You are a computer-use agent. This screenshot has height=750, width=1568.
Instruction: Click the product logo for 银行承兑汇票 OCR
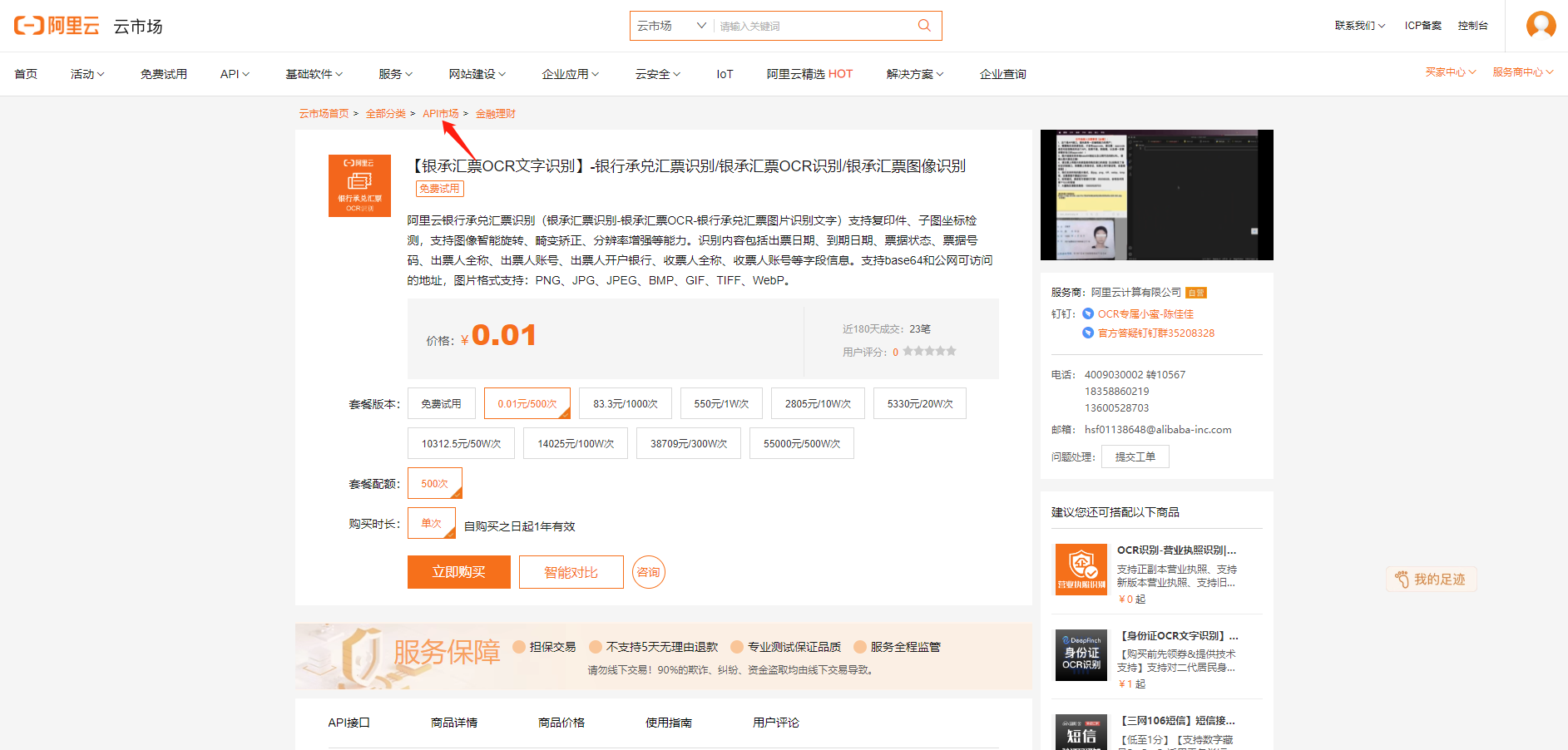359,185
